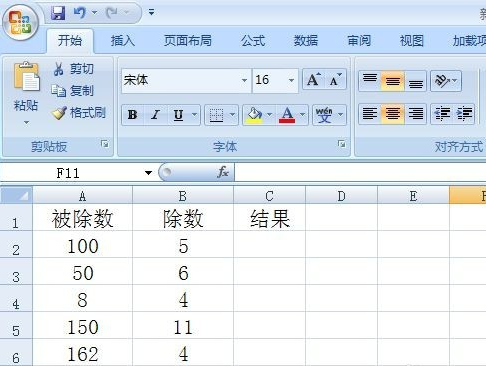Click inside the formula bar

(x=360, y=172)
